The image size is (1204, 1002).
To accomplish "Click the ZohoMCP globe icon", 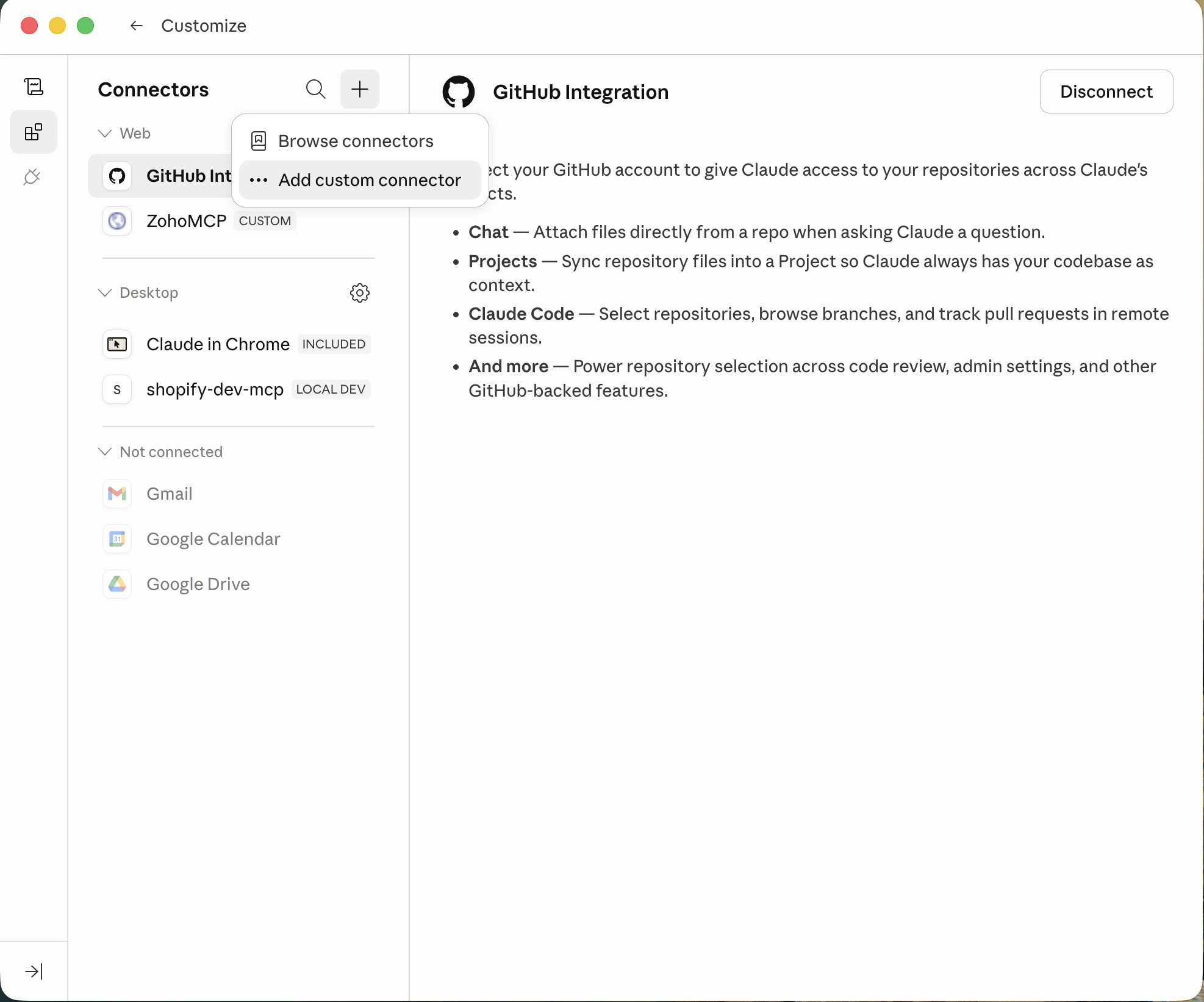I will 117,221.
